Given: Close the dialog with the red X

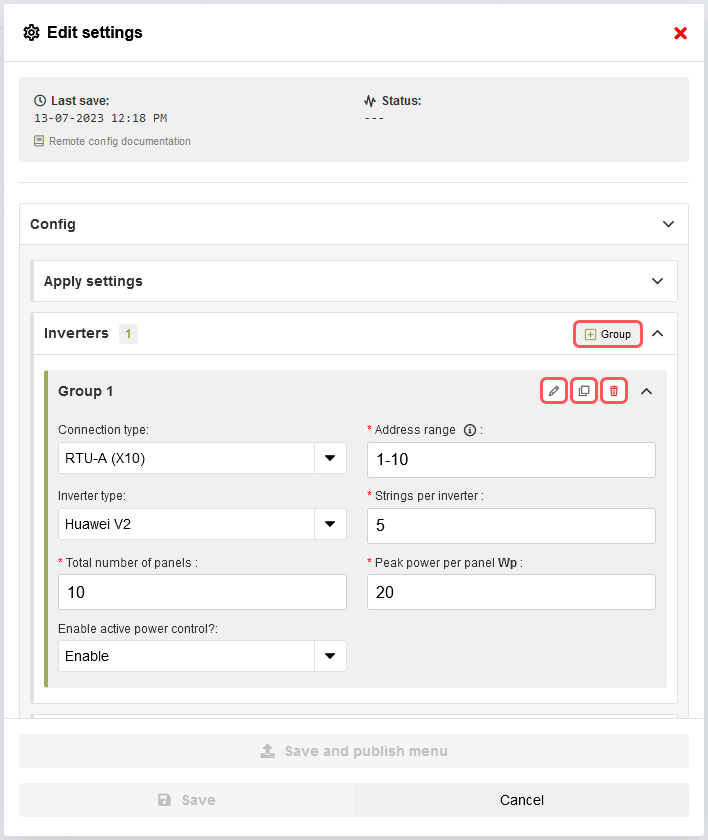Looking at the screenshot, I should (680, 33).
